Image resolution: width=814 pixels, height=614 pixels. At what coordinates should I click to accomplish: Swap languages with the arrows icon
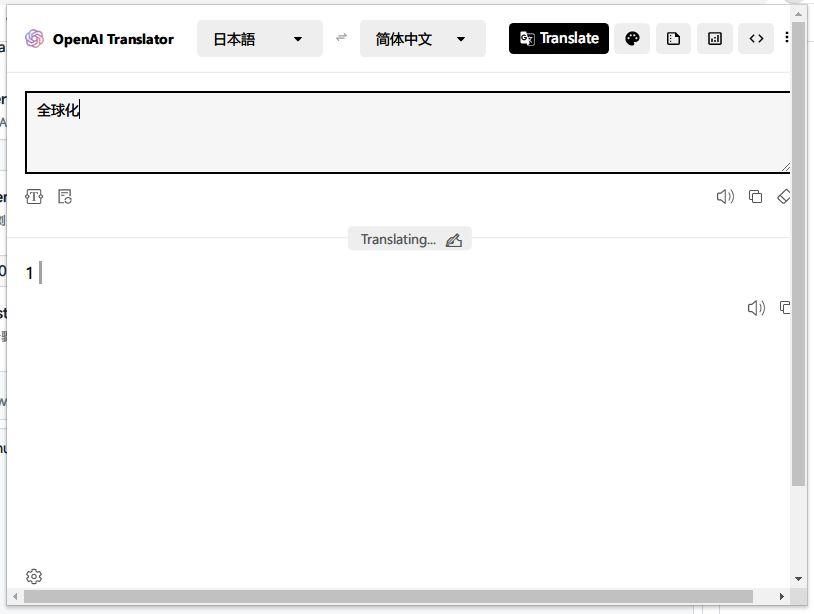tap(341, 38)
